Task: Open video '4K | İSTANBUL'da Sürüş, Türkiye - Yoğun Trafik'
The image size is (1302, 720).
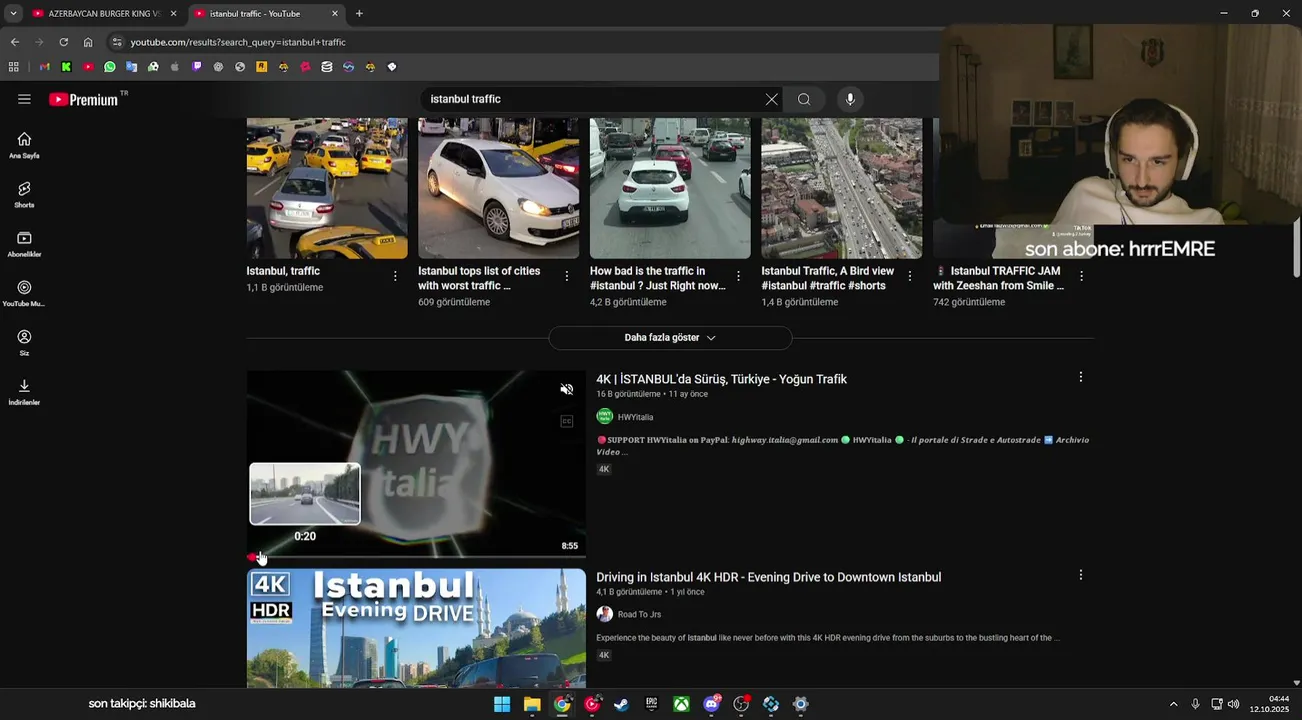Action: pos(721,379)
